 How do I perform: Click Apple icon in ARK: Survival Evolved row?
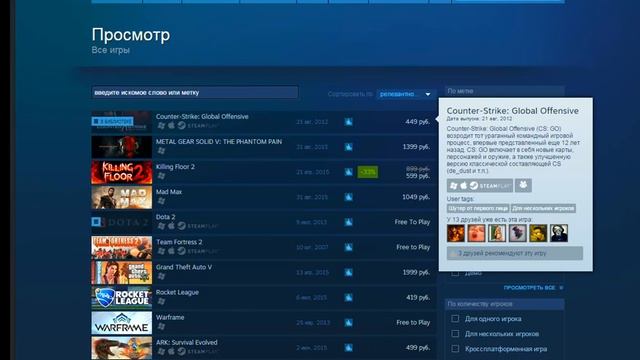coord(171,351)
